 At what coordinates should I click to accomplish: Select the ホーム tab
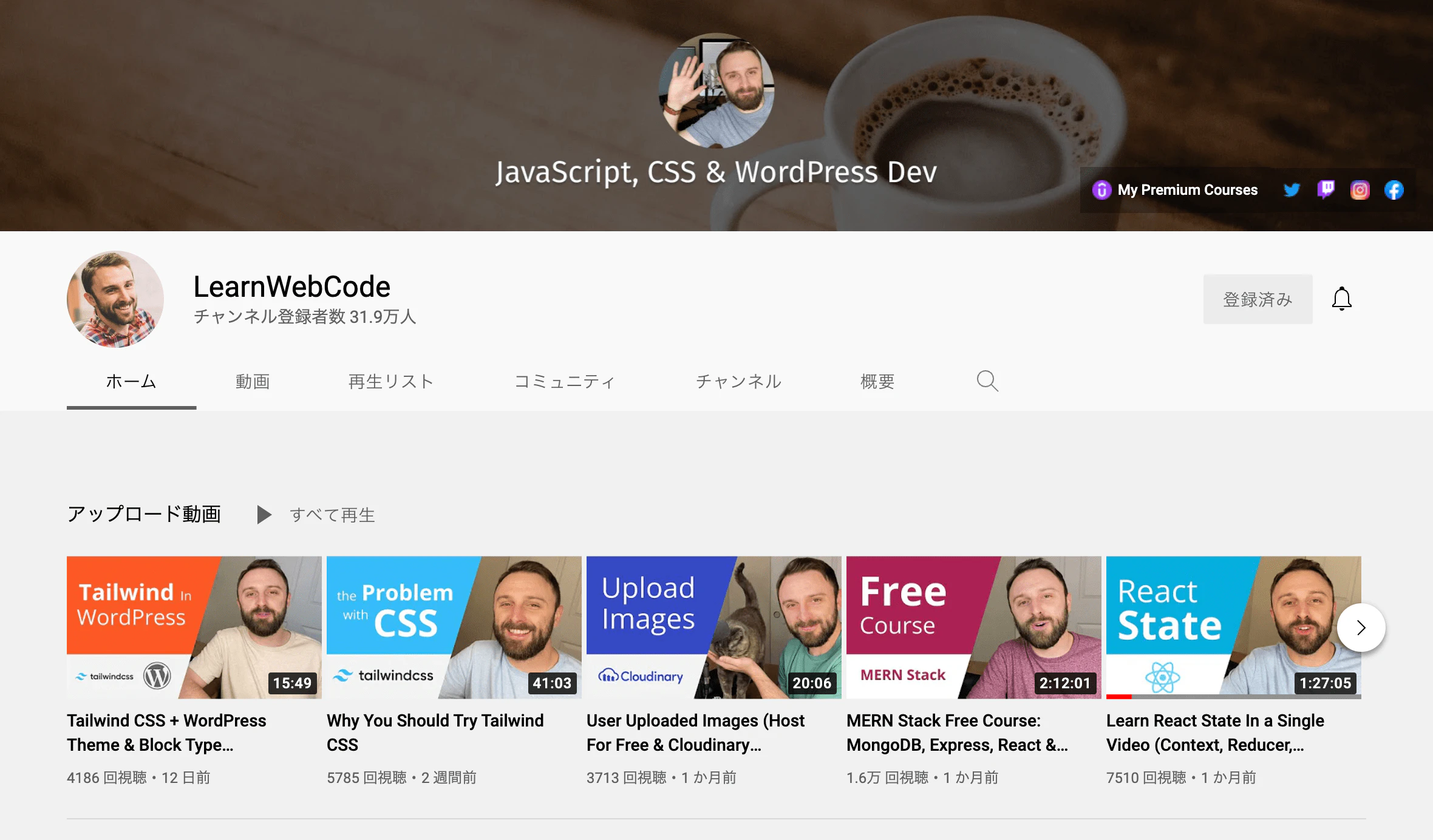click(x=131, y=381)
